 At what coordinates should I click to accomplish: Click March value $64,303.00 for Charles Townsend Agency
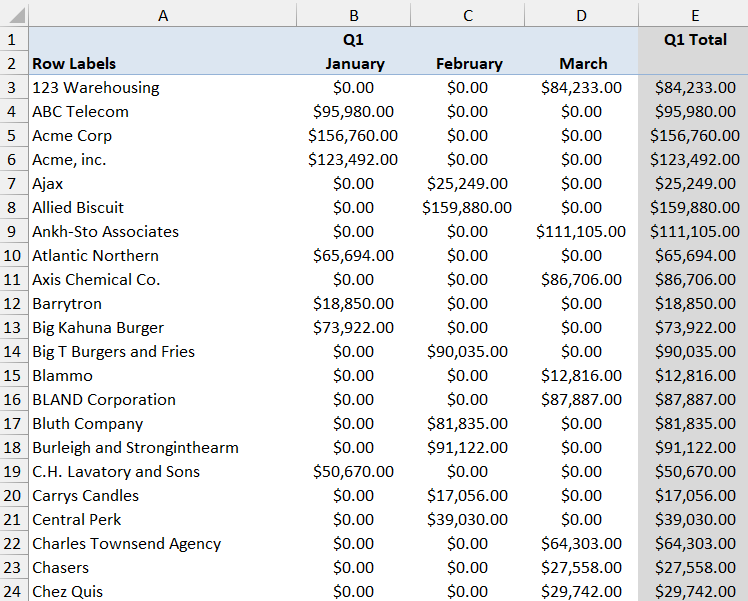[581, 544]
